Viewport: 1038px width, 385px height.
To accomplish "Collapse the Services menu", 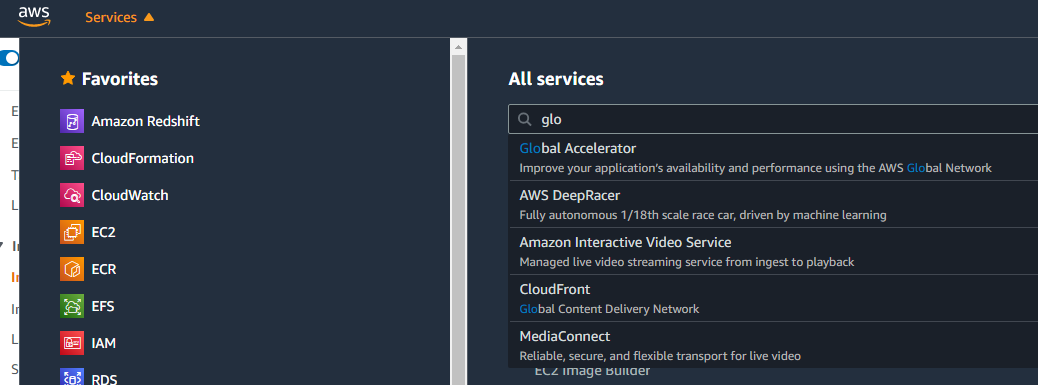I will pyautogui.click(x=119, y=18).
